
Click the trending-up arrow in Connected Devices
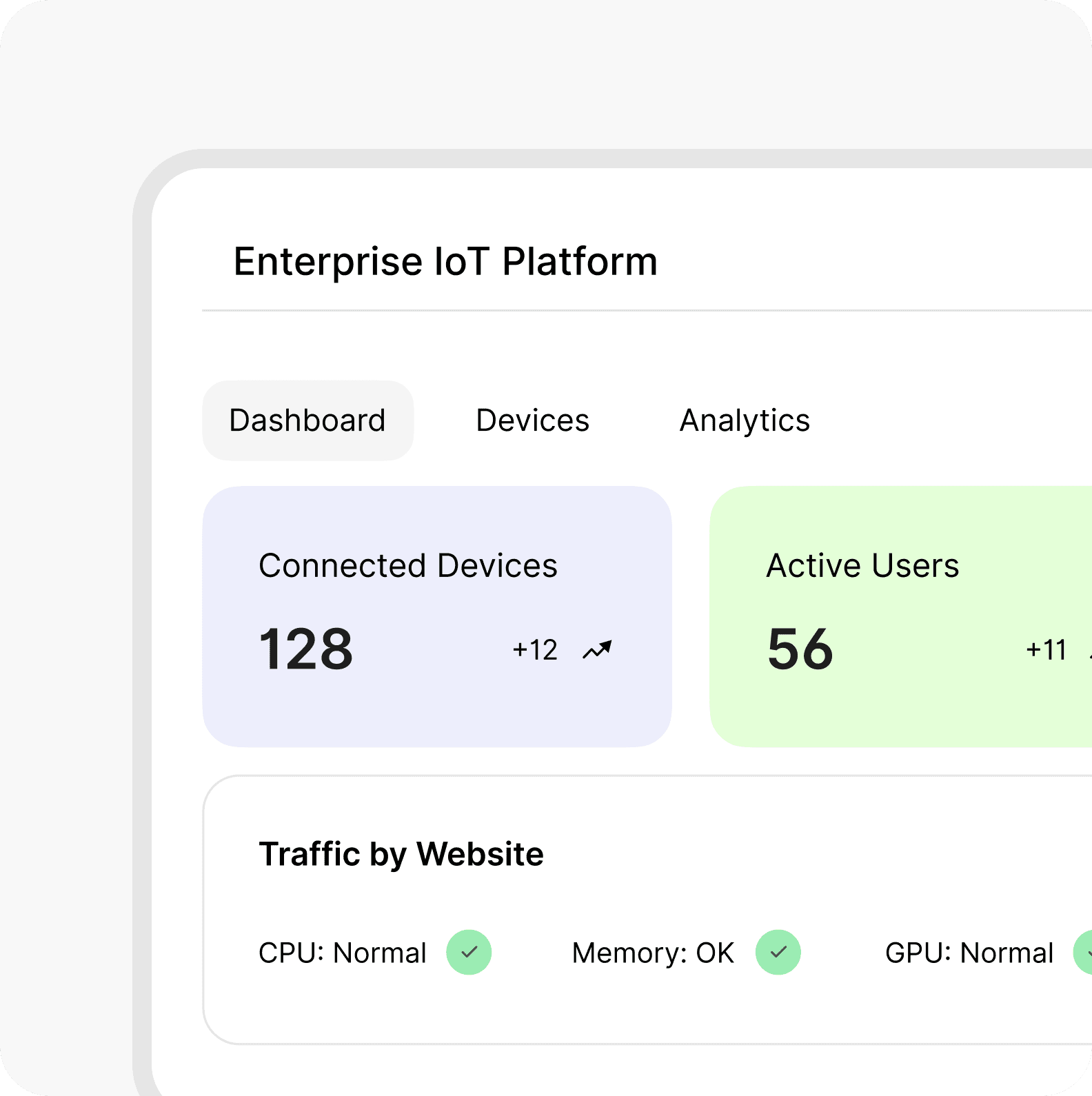click(x=597, y=650)
